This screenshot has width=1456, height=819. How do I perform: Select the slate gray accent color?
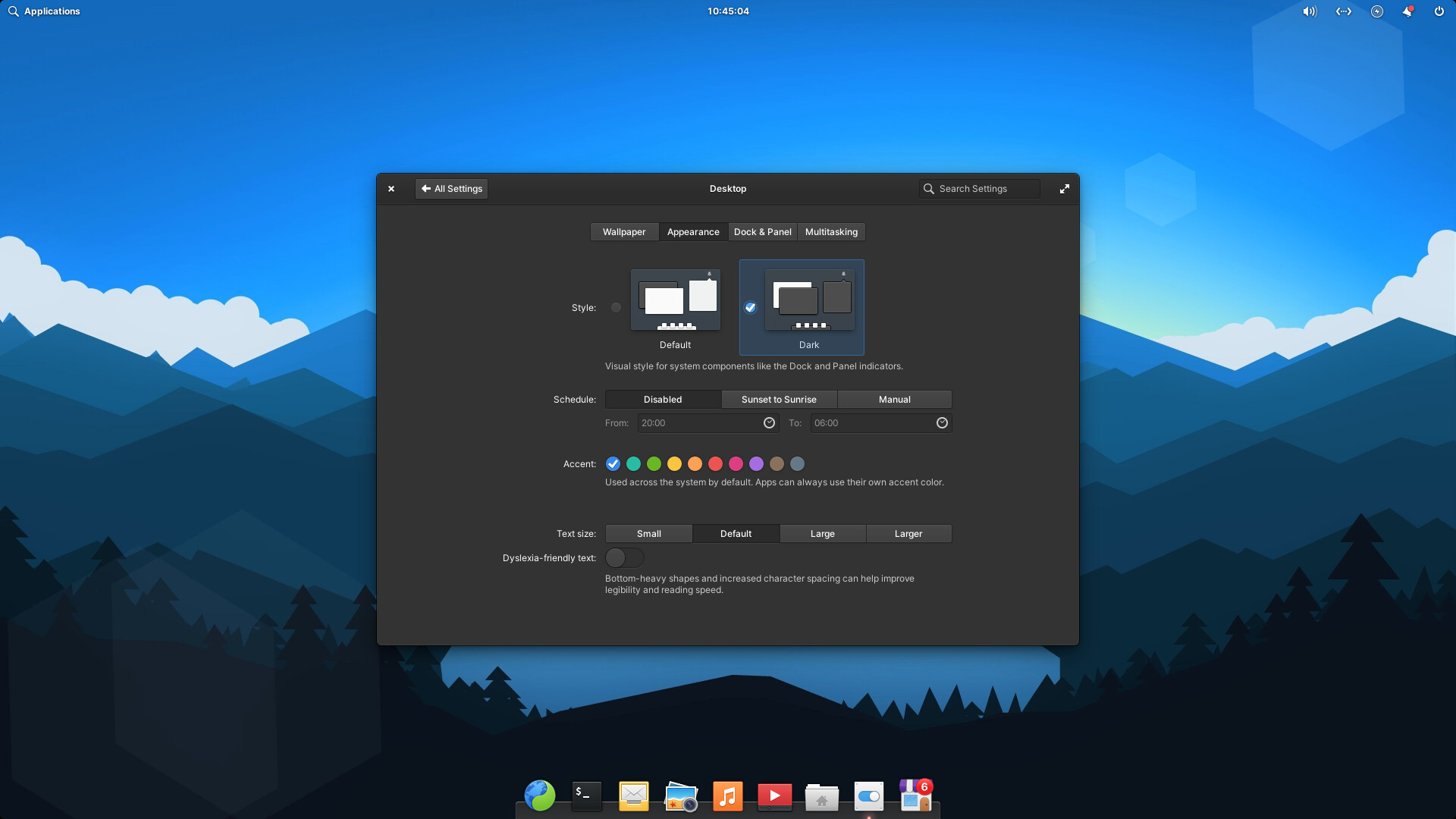[x=797, y=464]
